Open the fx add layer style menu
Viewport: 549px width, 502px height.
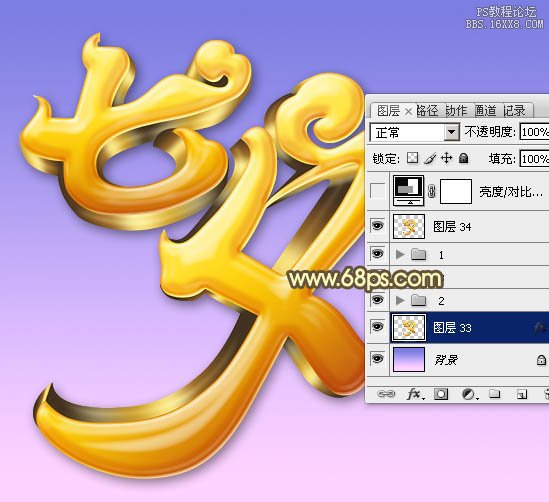pos(415,395)
